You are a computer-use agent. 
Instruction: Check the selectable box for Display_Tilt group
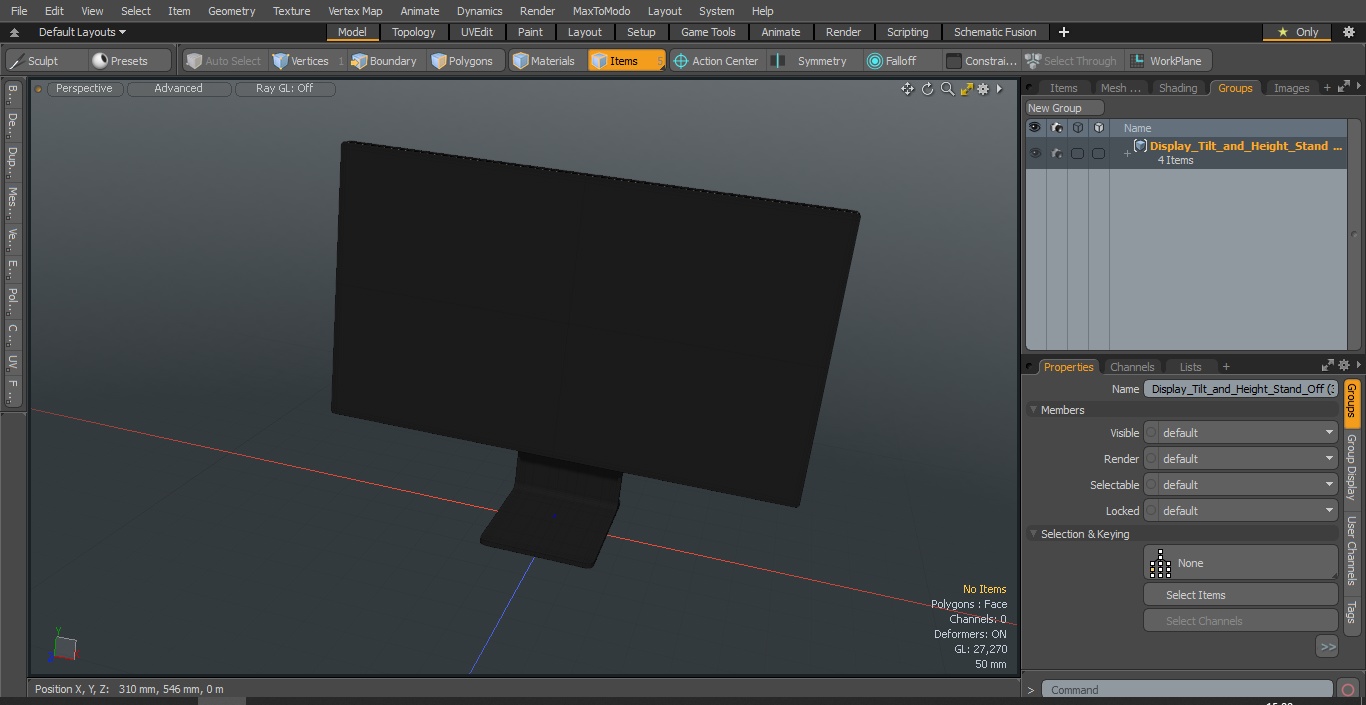pos(1077,154)
